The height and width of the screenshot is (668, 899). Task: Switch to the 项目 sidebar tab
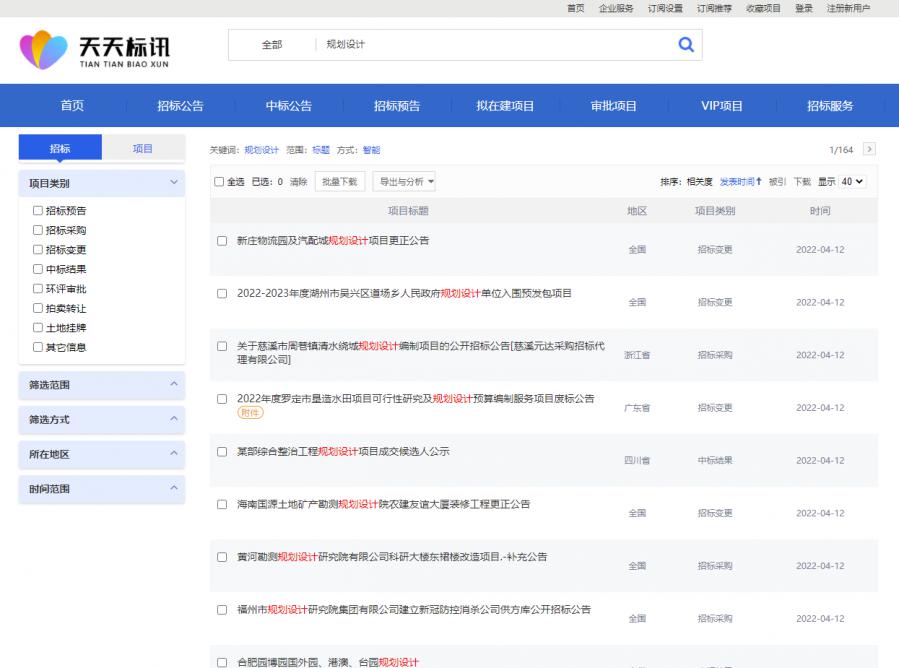coord(143,149)
